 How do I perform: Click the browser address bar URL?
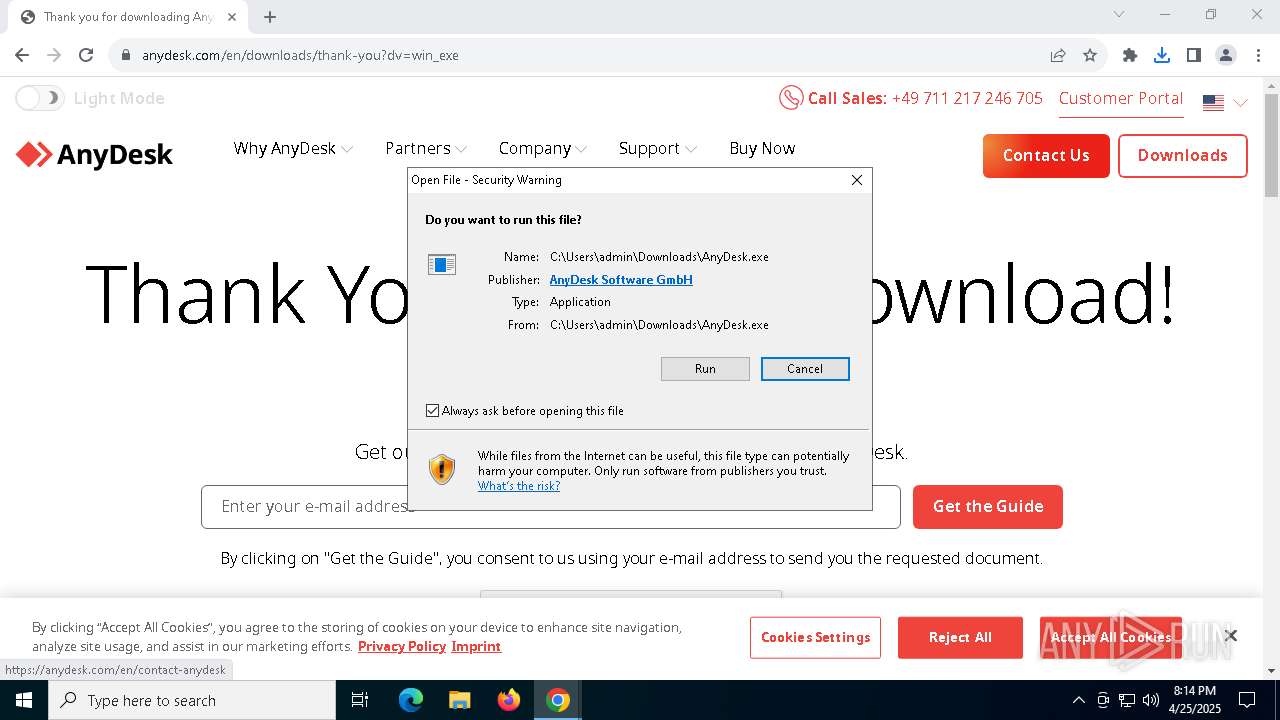coord(300,55)
